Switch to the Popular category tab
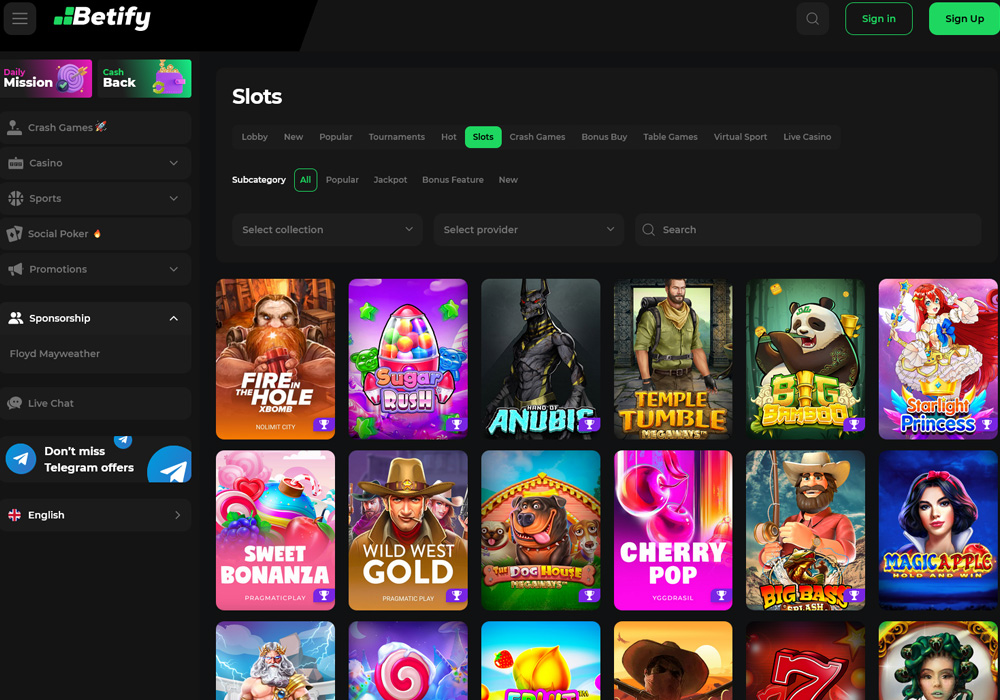The width and height of the screenshot is (1000, 700). (x=336, y=137)
